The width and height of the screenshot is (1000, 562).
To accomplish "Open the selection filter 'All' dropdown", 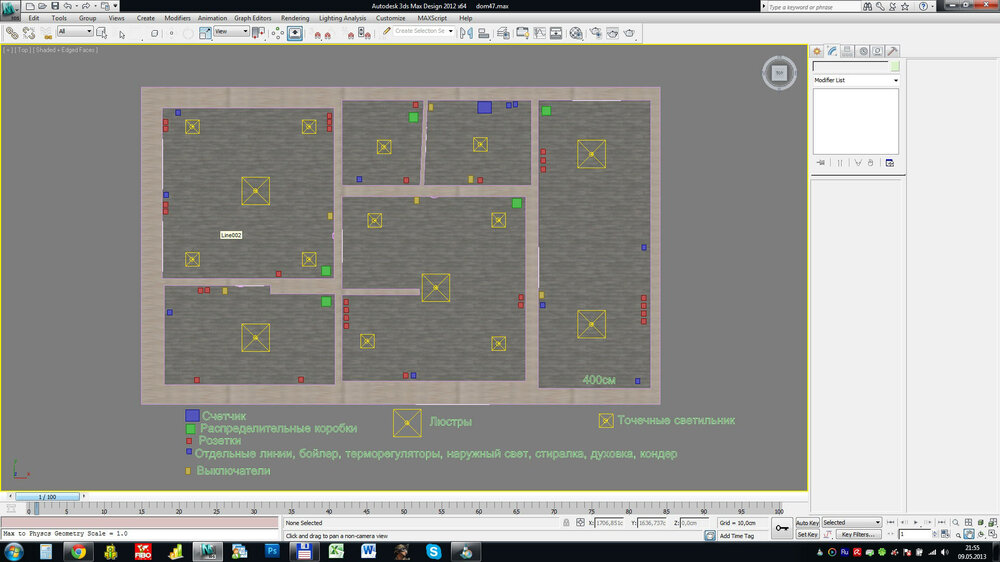I will coord(75,32).
